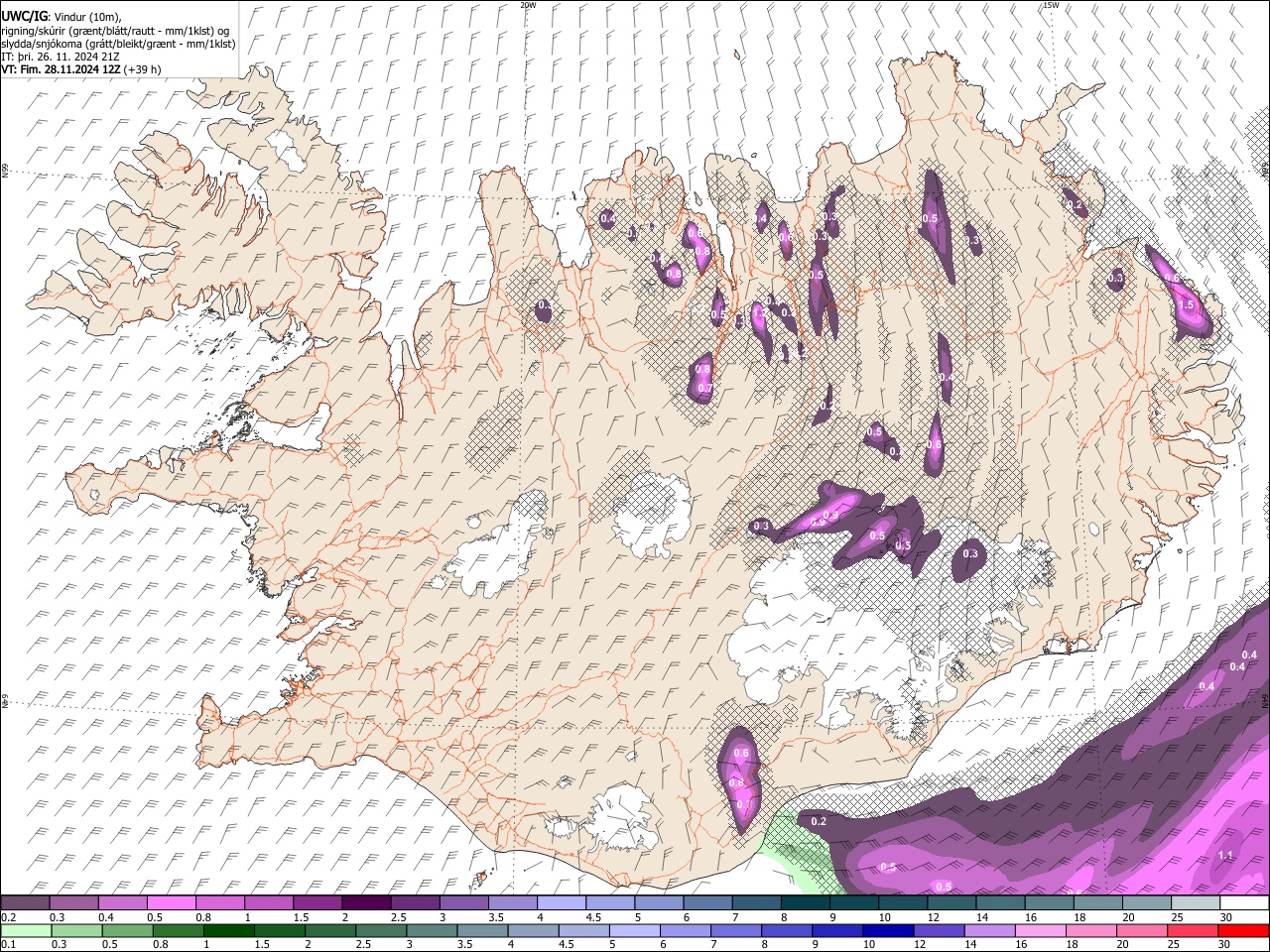Choose the rain legend swatch starting at 25
1270x952 pixels.
click(x=1193, y=930)
